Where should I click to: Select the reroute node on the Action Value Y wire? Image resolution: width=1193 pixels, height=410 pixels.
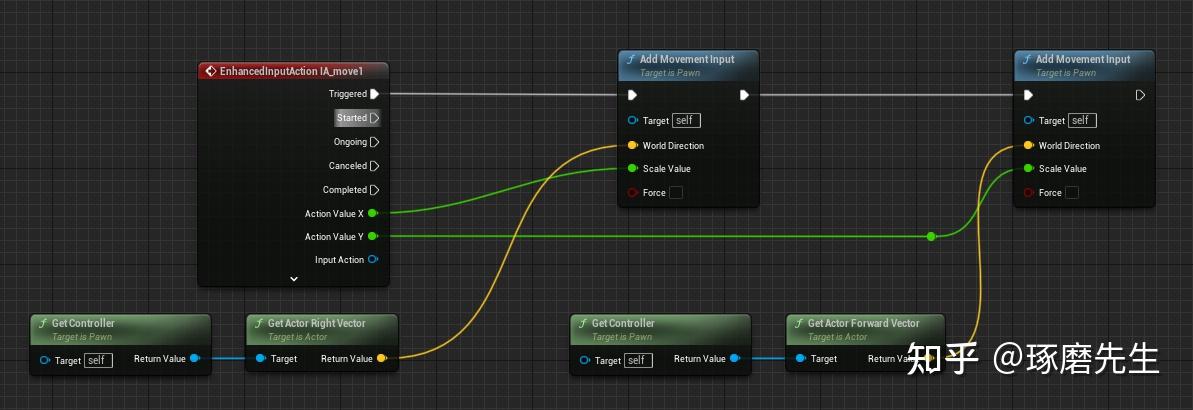[x=931, y=237]
